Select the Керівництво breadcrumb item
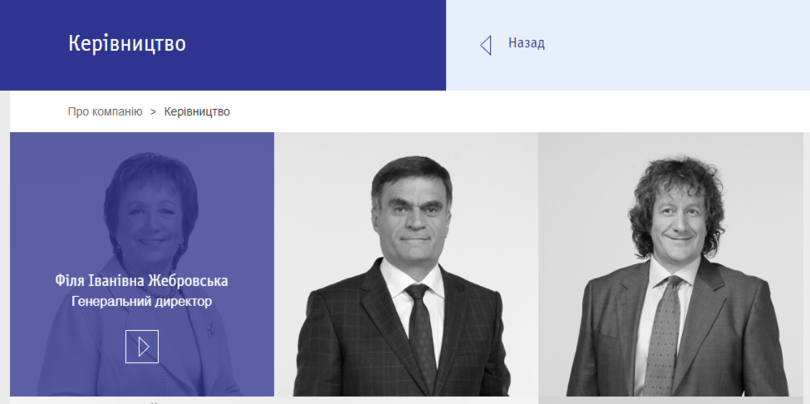The image size is (810, 404). [x=197, y=112]
